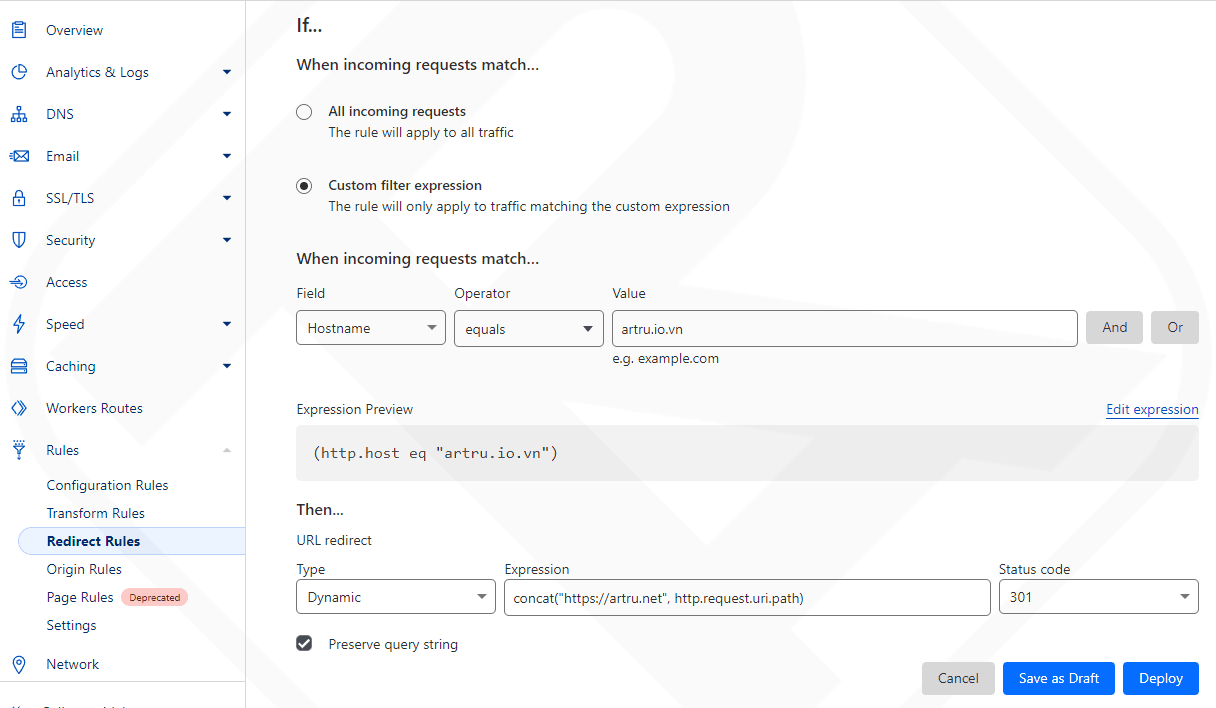The width and height of the screenshot is (1216, 708).
Task: Click the Network location pin icon
Action: point(19,664)
